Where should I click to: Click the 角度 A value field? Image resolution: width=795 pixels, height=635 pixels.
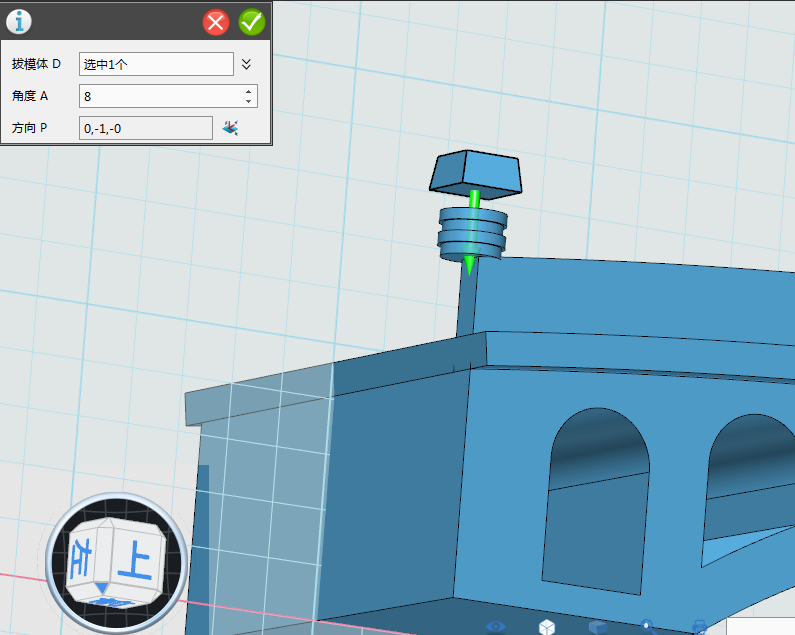(x=160, y=96)
